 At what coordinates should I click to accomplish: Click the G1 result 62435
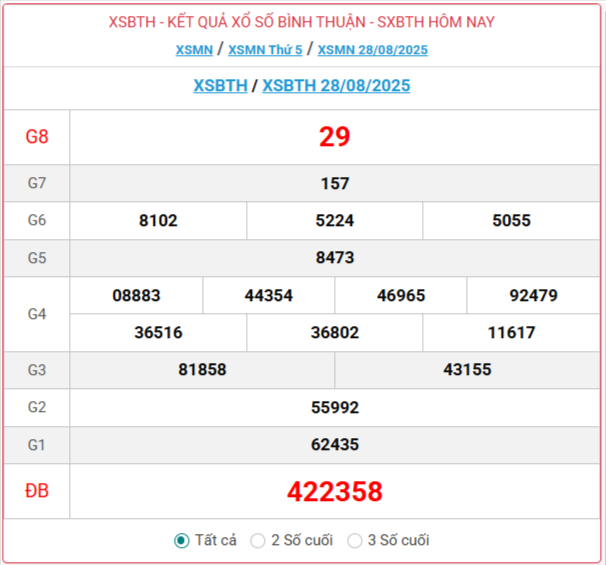tap(335, 445)
